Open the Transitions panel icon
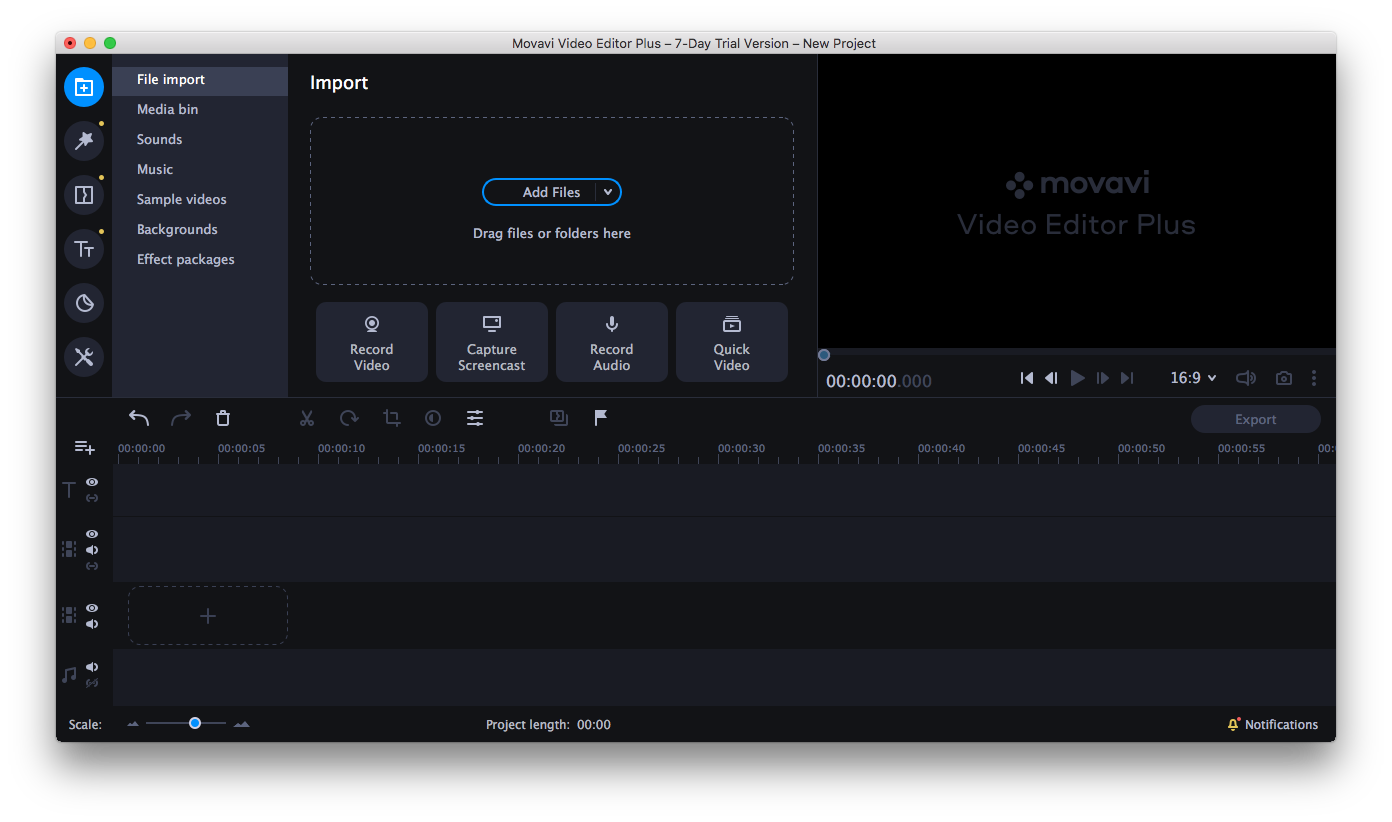The width and height of the screenshot is (1392, 822). point(84,195)
